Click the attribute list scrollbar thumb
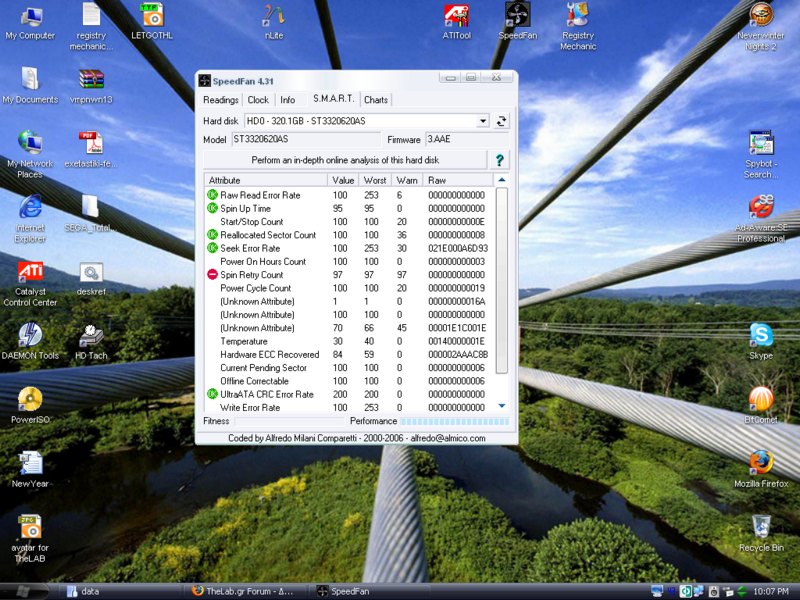 502,280
